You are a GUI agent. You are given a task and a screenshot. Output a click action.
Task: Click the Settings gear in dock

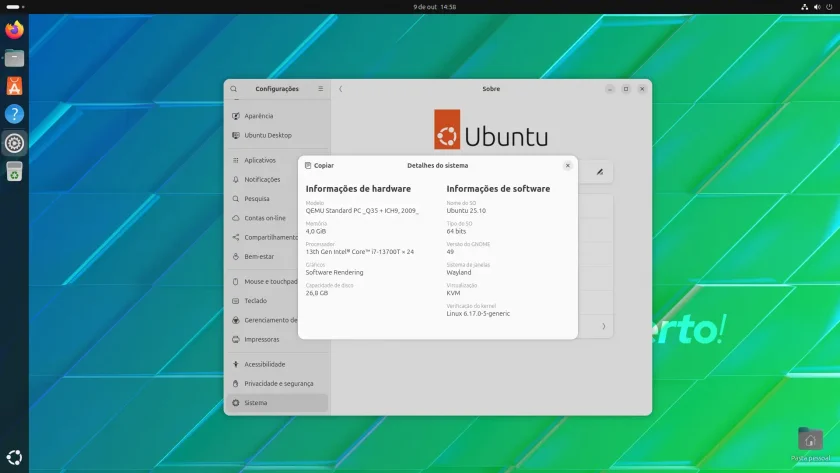point(14,143)
